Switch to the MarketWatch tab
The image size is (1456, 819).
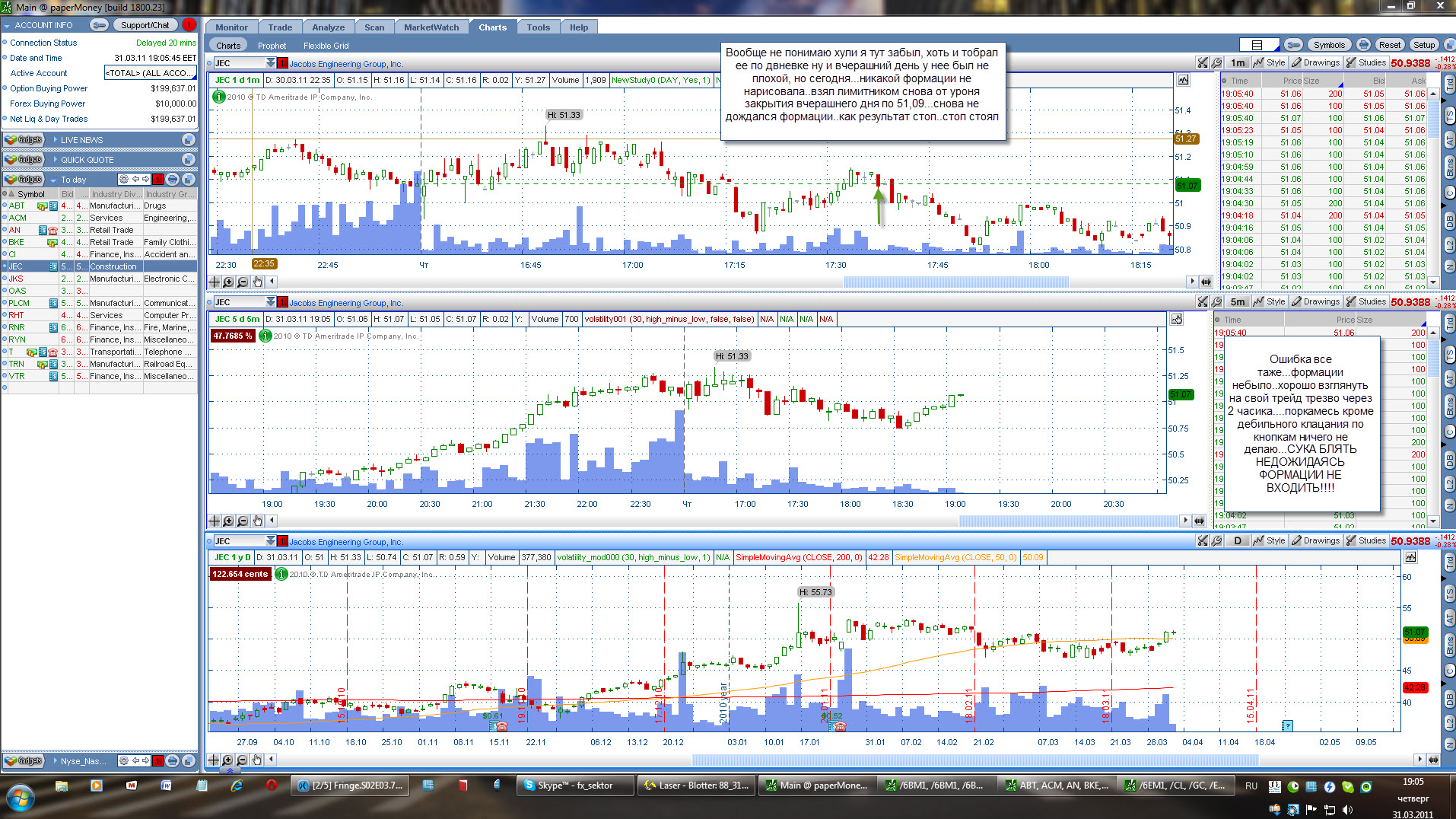pyautogui.click(x=431, y=27)
